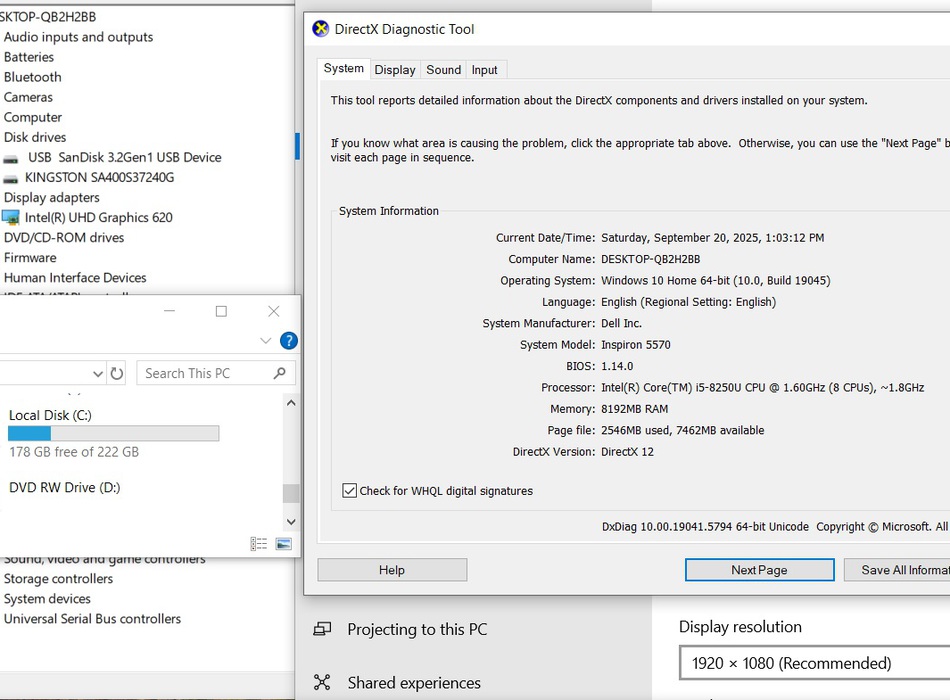Expand the ribbon with the chevron arrow

click(265, 341)
